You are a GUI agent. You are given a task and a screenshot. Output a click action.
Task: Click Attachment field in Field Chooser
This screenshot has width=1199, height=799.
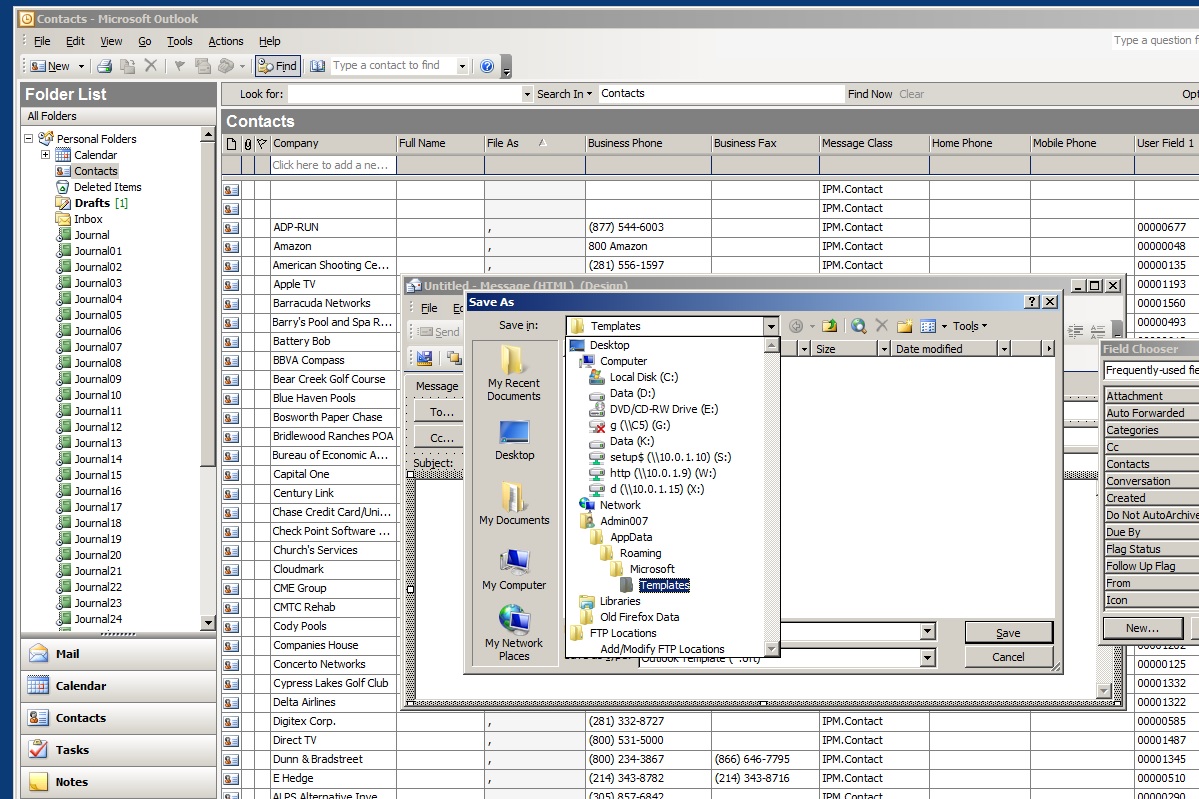click(x=1152, y=396)
